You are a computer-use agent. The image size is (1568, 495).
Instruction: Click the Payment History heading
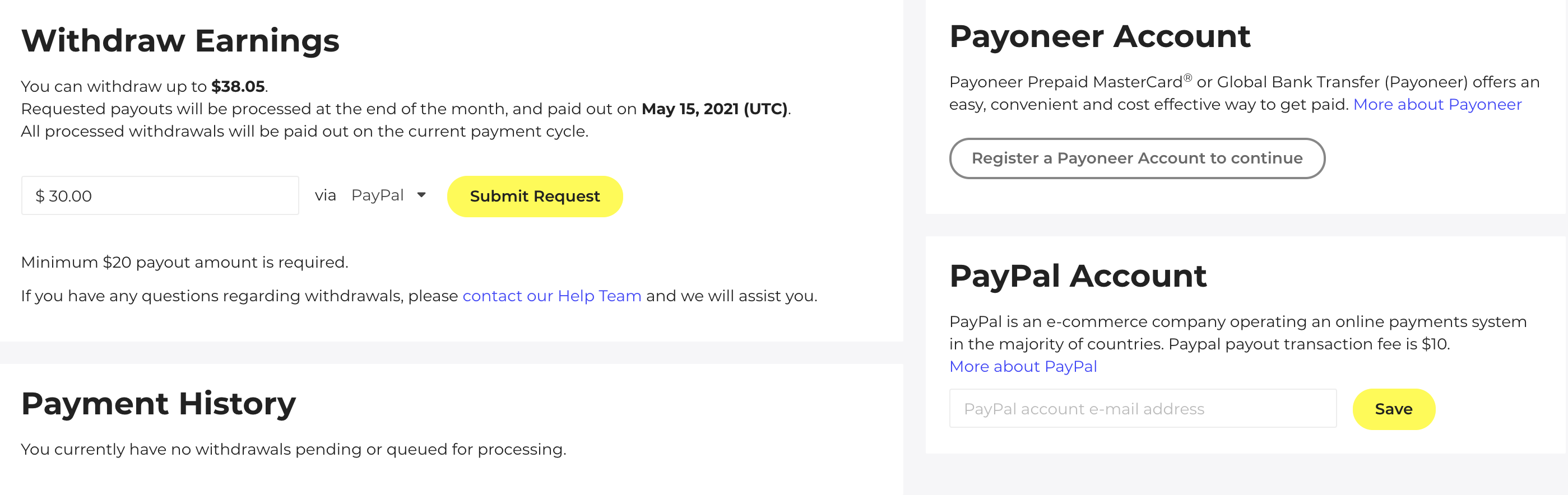158,404
